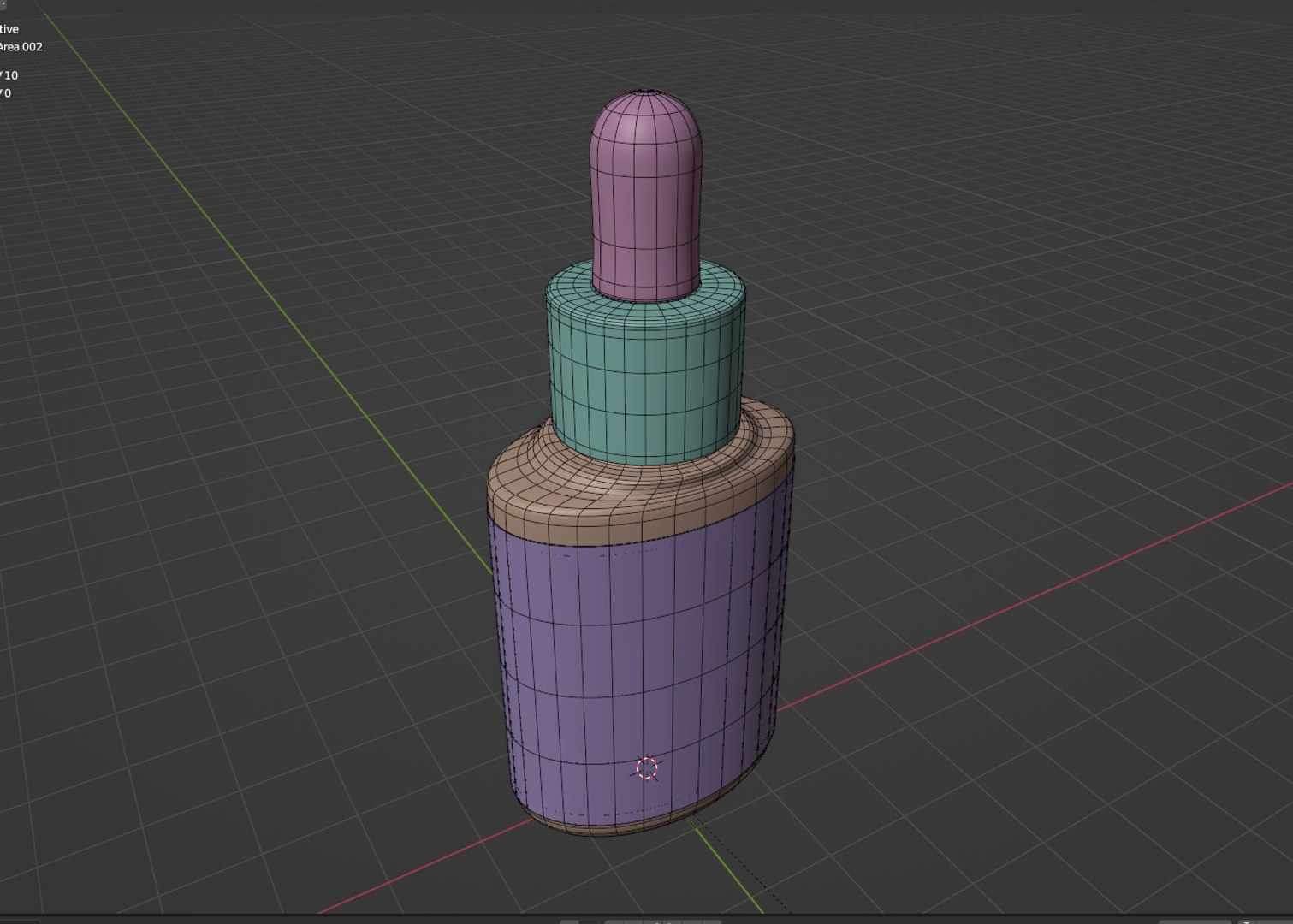
Task: Click the perspective view label text
Action: (9, 29)
